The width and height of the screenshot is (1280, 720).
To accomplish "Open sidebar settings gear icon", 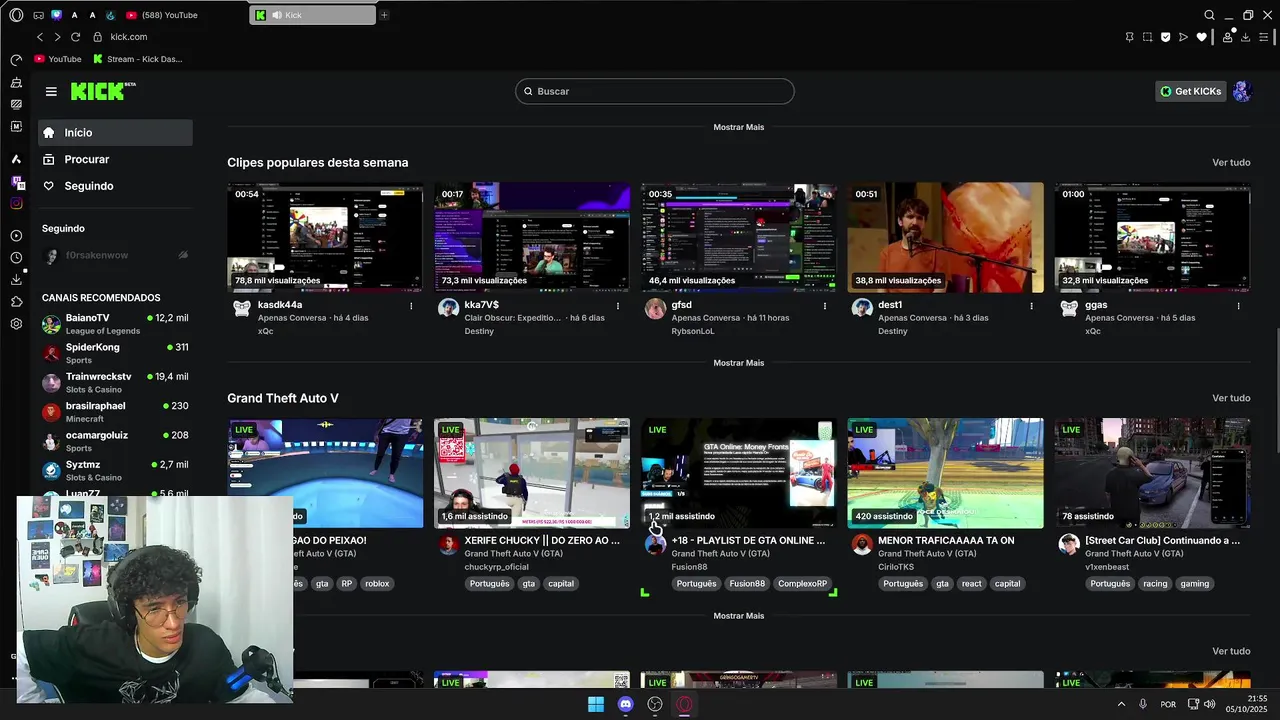I will point(16,324).
